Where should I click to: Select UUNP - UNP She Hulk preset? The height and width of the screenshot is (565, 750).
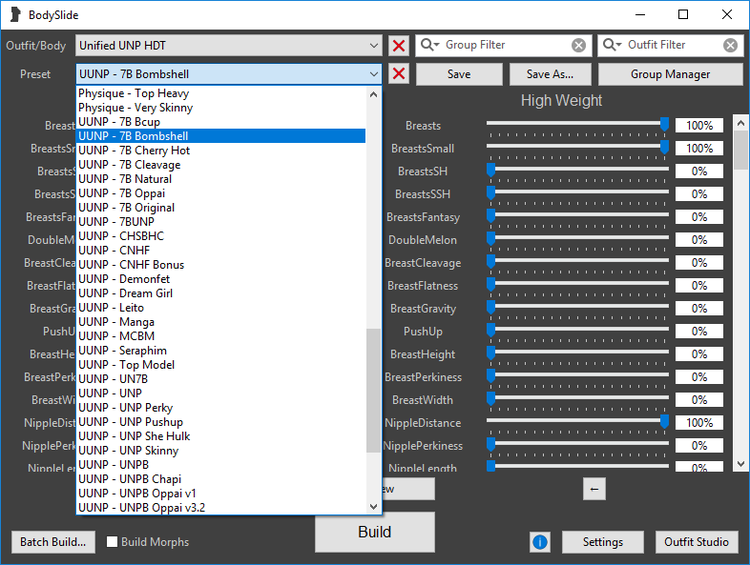pyautogui.click(x=221, y=436)
